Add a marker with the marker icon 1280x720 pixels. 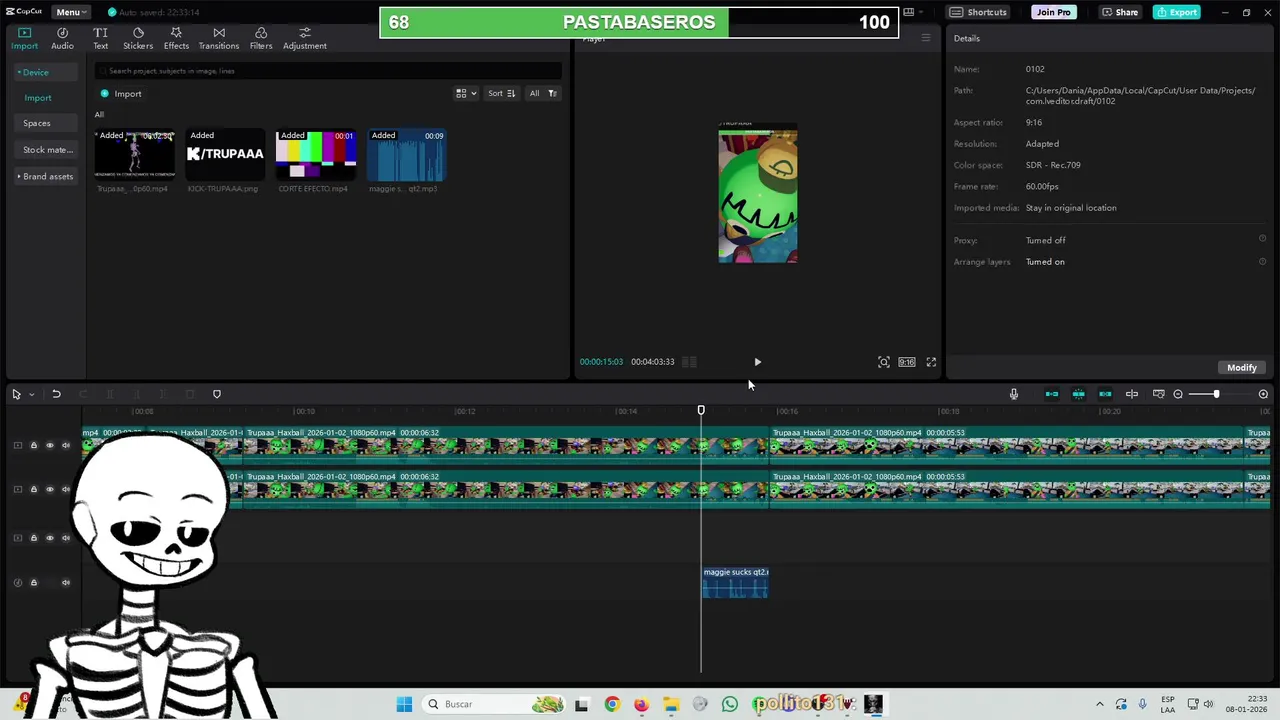coord(217,394)
